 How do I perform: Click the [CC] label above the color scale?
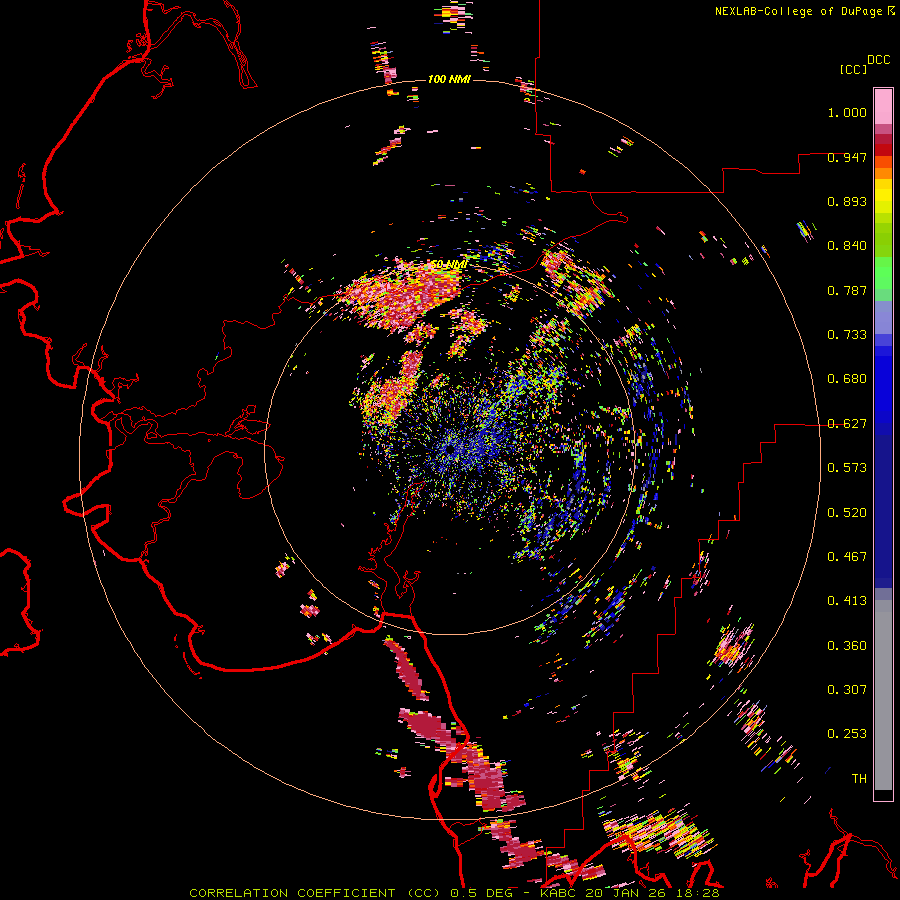coord(853,69)
